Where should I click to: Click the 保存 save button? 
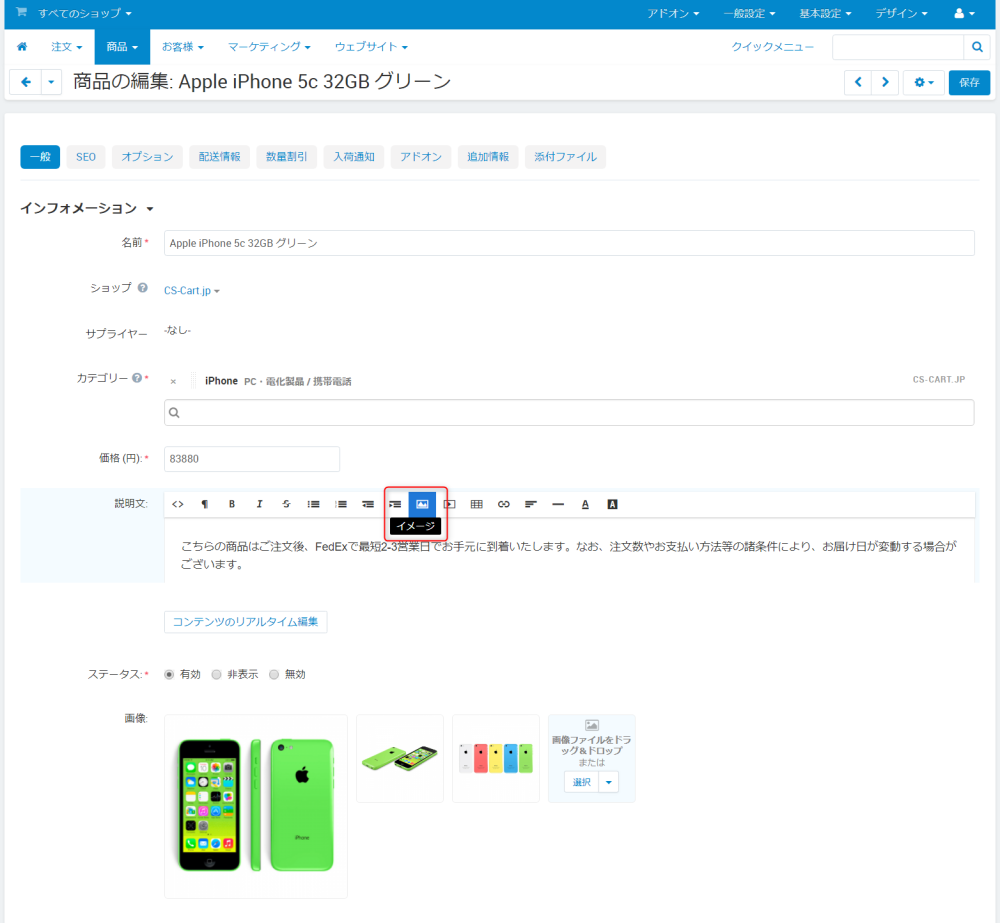(969, 82)
